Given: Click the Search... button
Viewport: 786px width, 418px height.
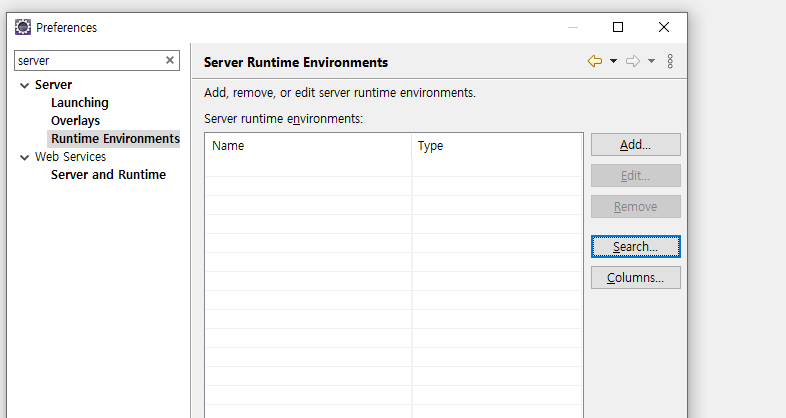Looking at the screenshot, I should [x=636, y=247].
